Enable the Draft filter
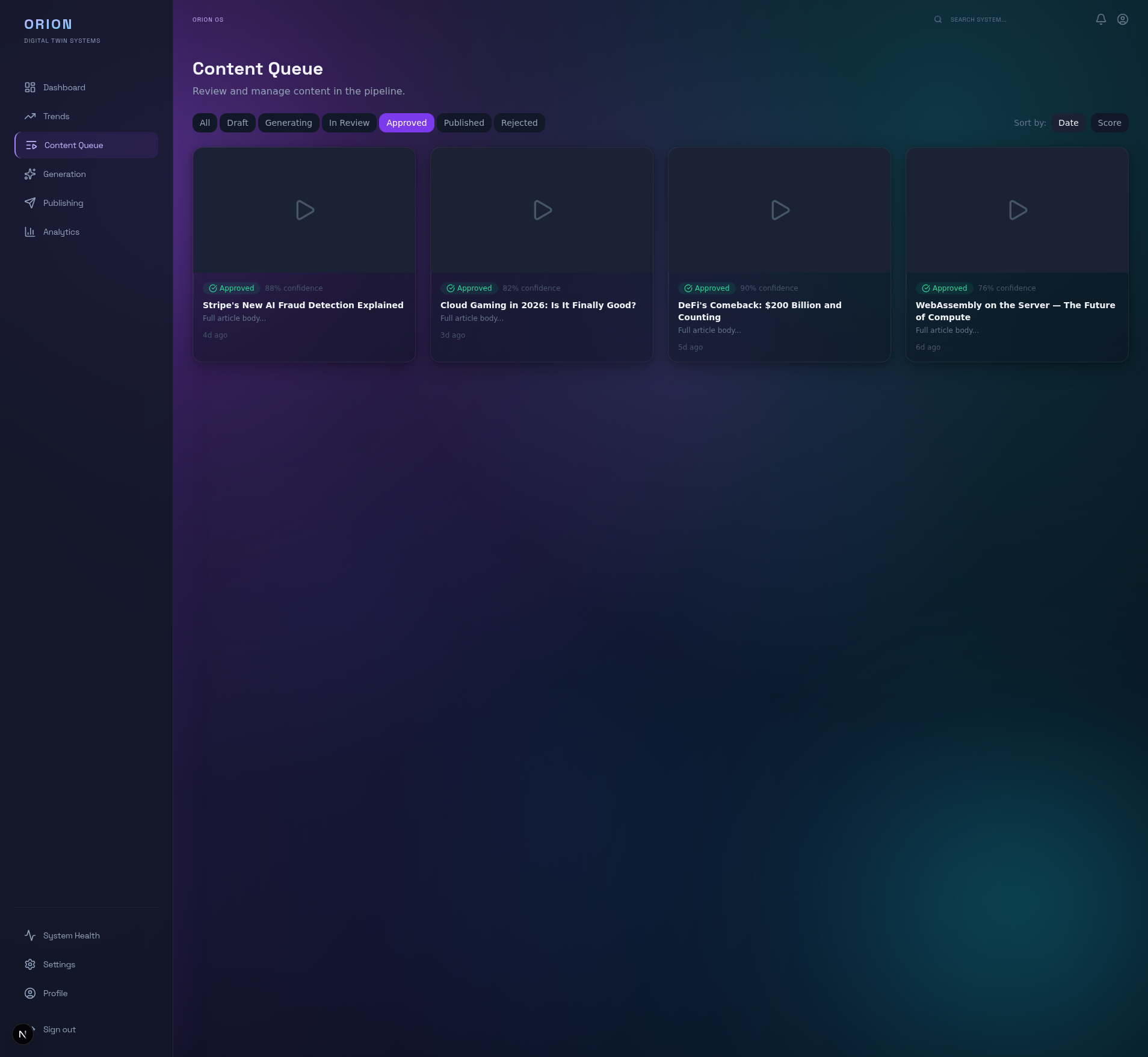The image size is (1148, 1057). pyautogui.click(x=237, y=122)
